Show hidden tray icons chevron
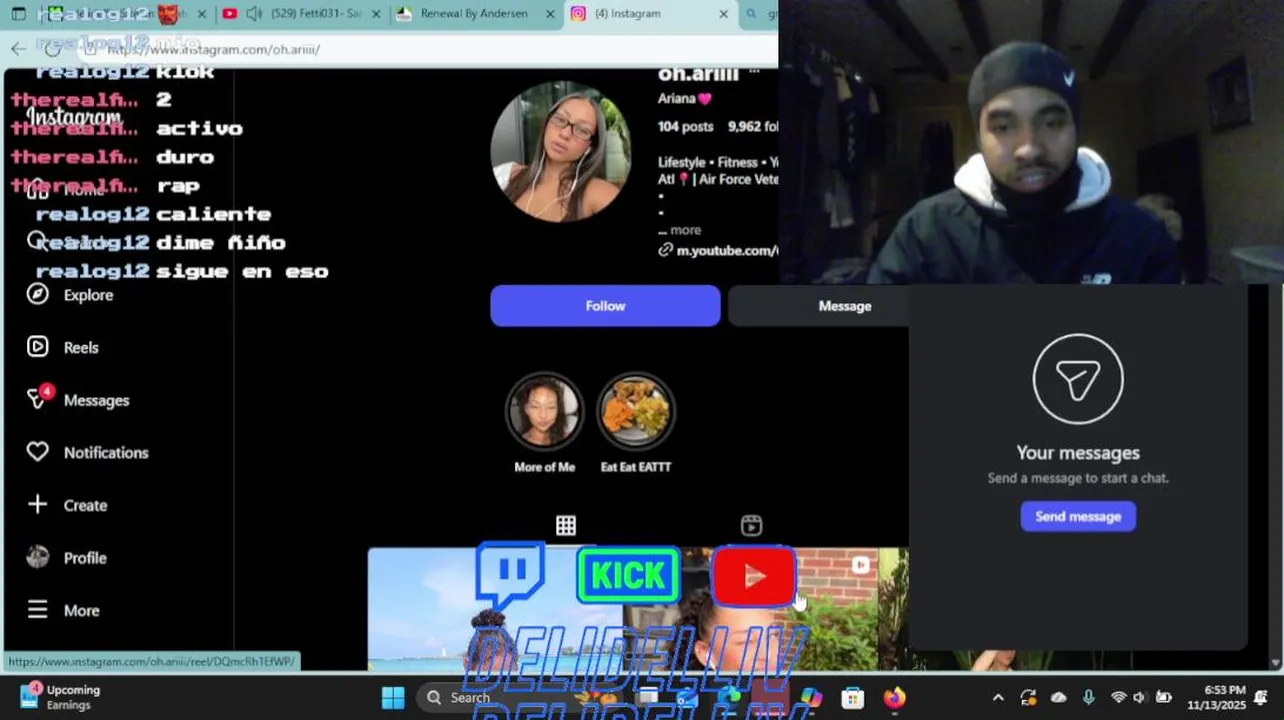Screen dimensions: 1284x720 (x=998, y=697)
